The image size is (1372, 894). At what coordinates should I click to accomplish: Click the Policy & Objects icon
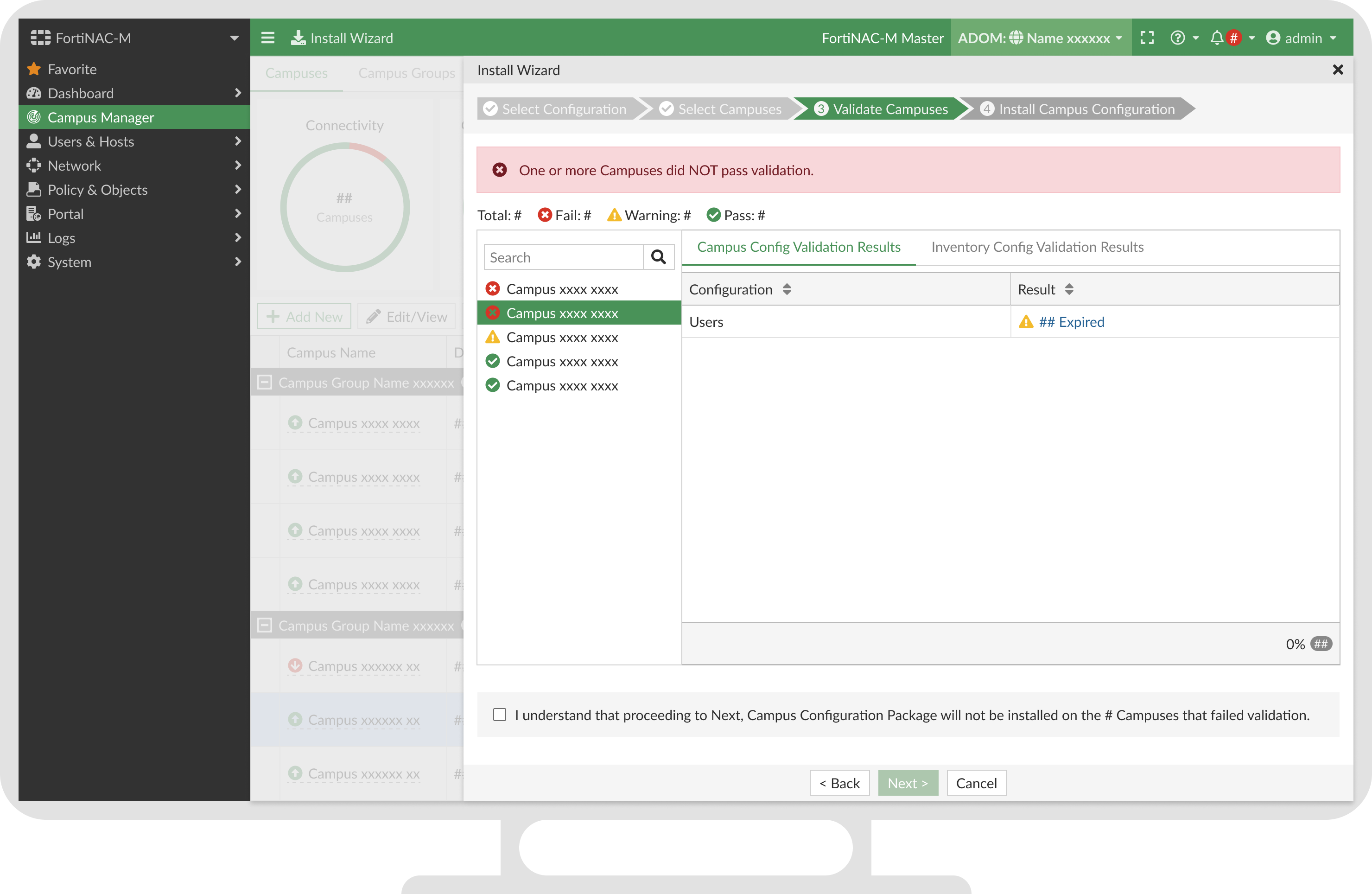[34, 190]
